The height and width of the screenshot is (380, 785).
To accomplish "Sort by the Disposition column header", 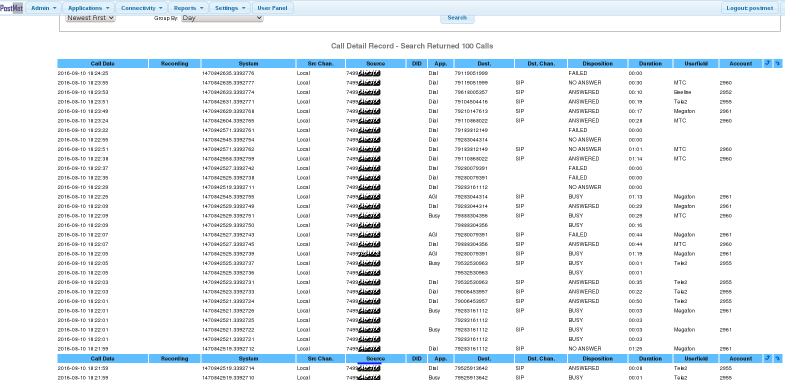I will click(x=598, y=64).
